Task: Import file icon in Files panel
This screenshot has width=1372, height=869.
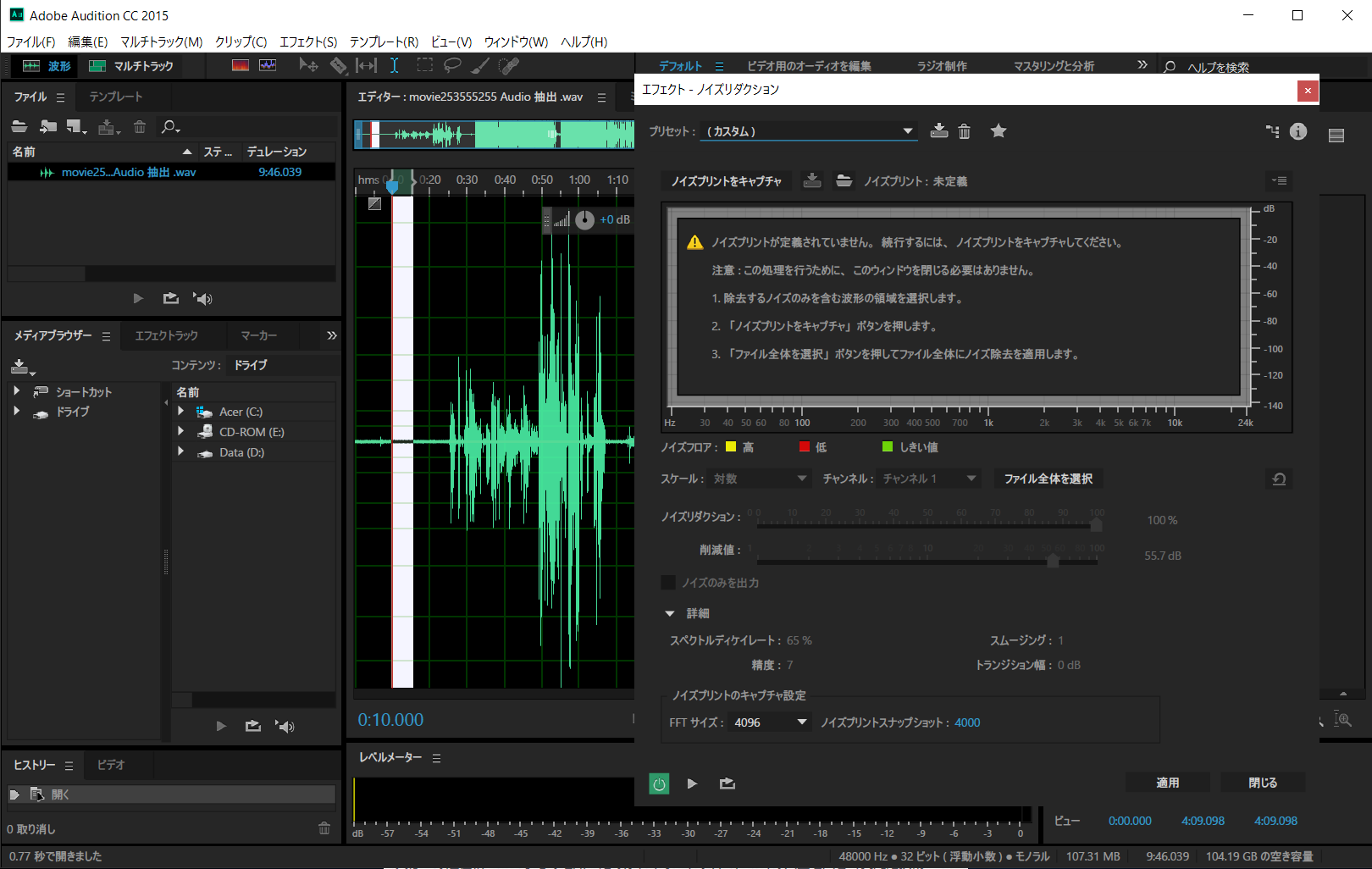Action: pyautogui.click(x=48, y=127)
